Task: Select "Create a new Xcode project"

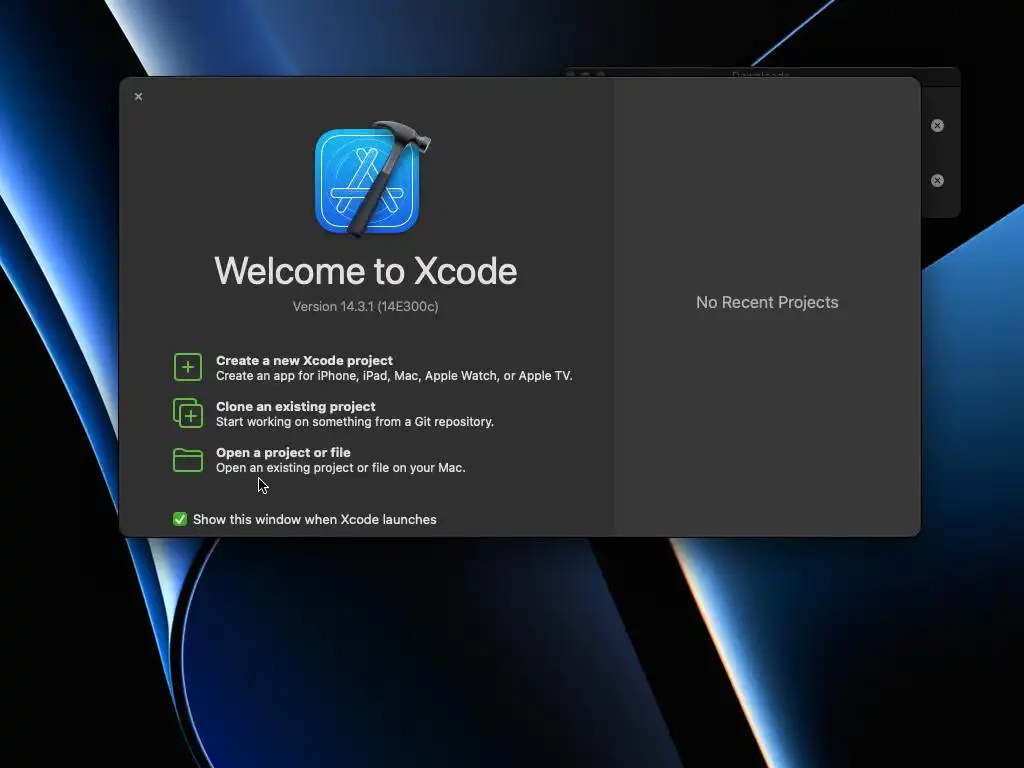Action: click(304, 360)
